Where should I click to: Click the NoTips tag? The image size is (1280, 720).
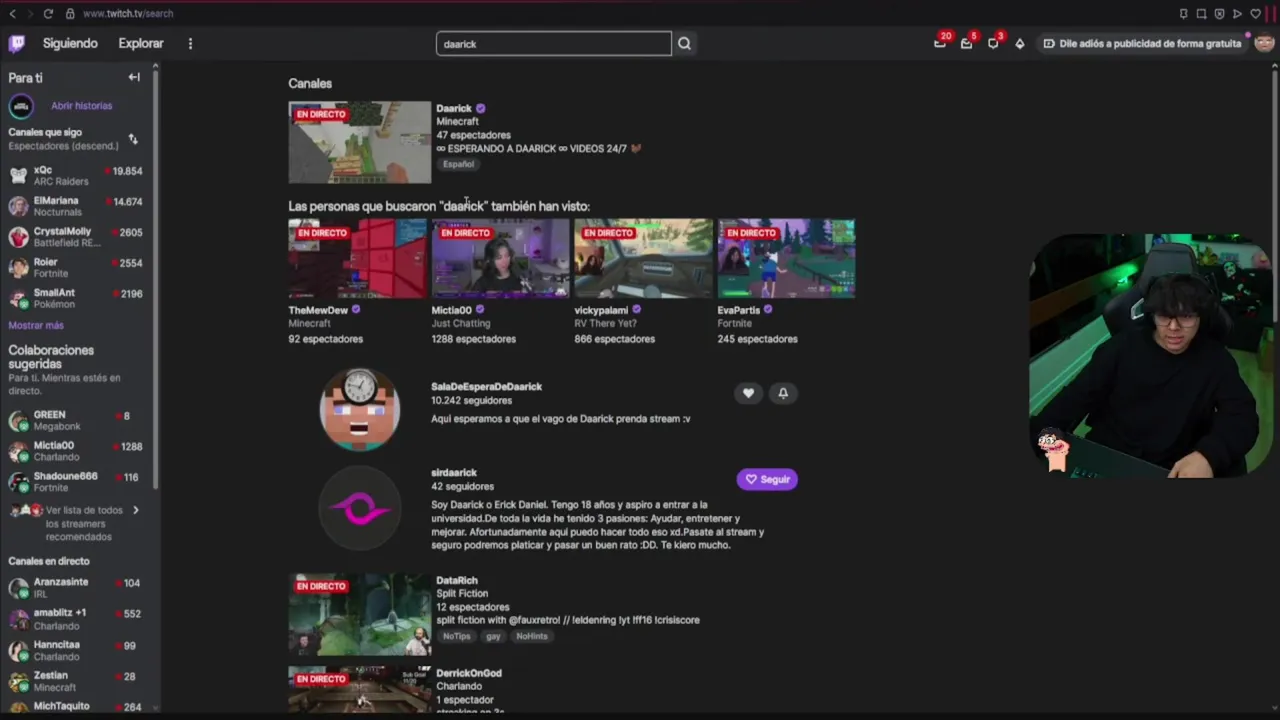tap(456, 636)
